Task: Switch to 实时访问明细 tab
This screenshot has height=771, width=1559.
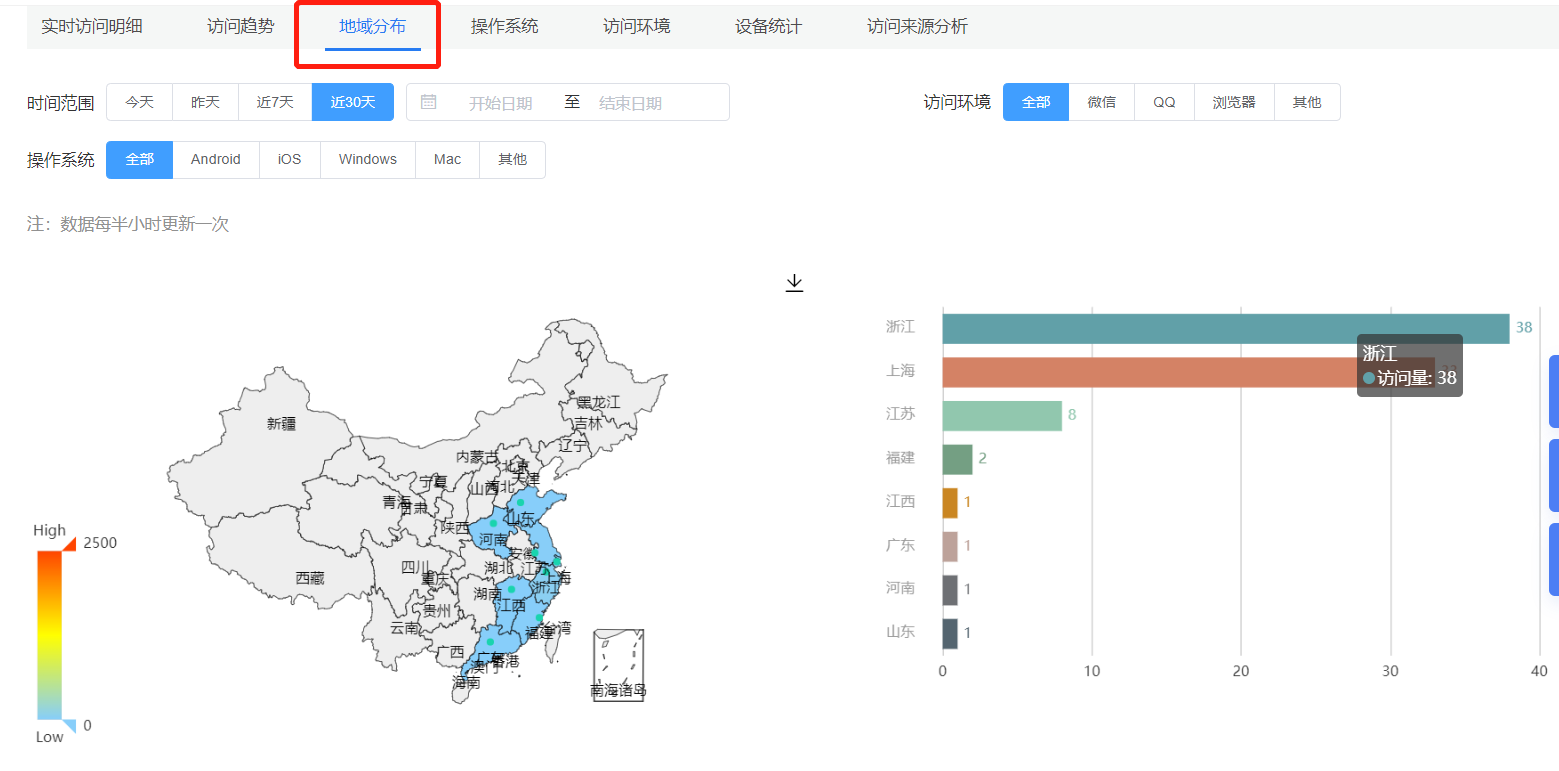Action: click(x=92, y=27)
